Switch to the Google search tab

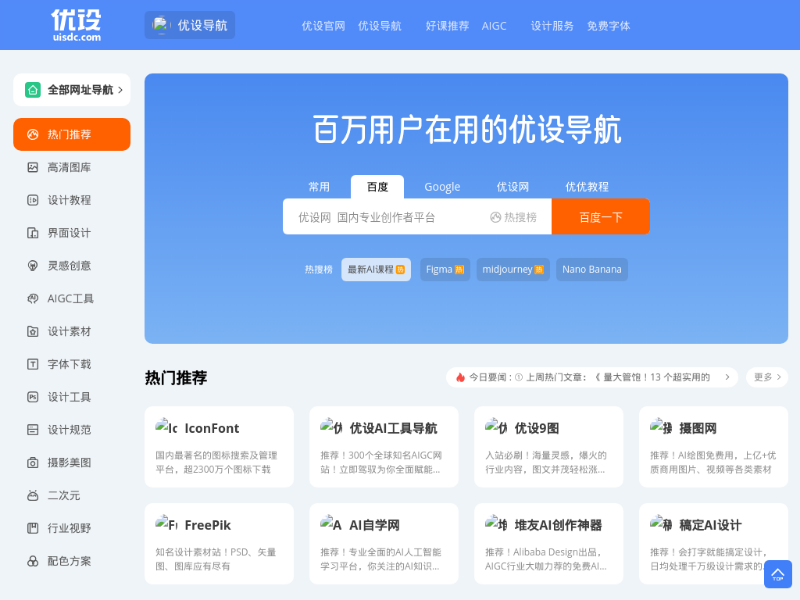coord(442,187)
